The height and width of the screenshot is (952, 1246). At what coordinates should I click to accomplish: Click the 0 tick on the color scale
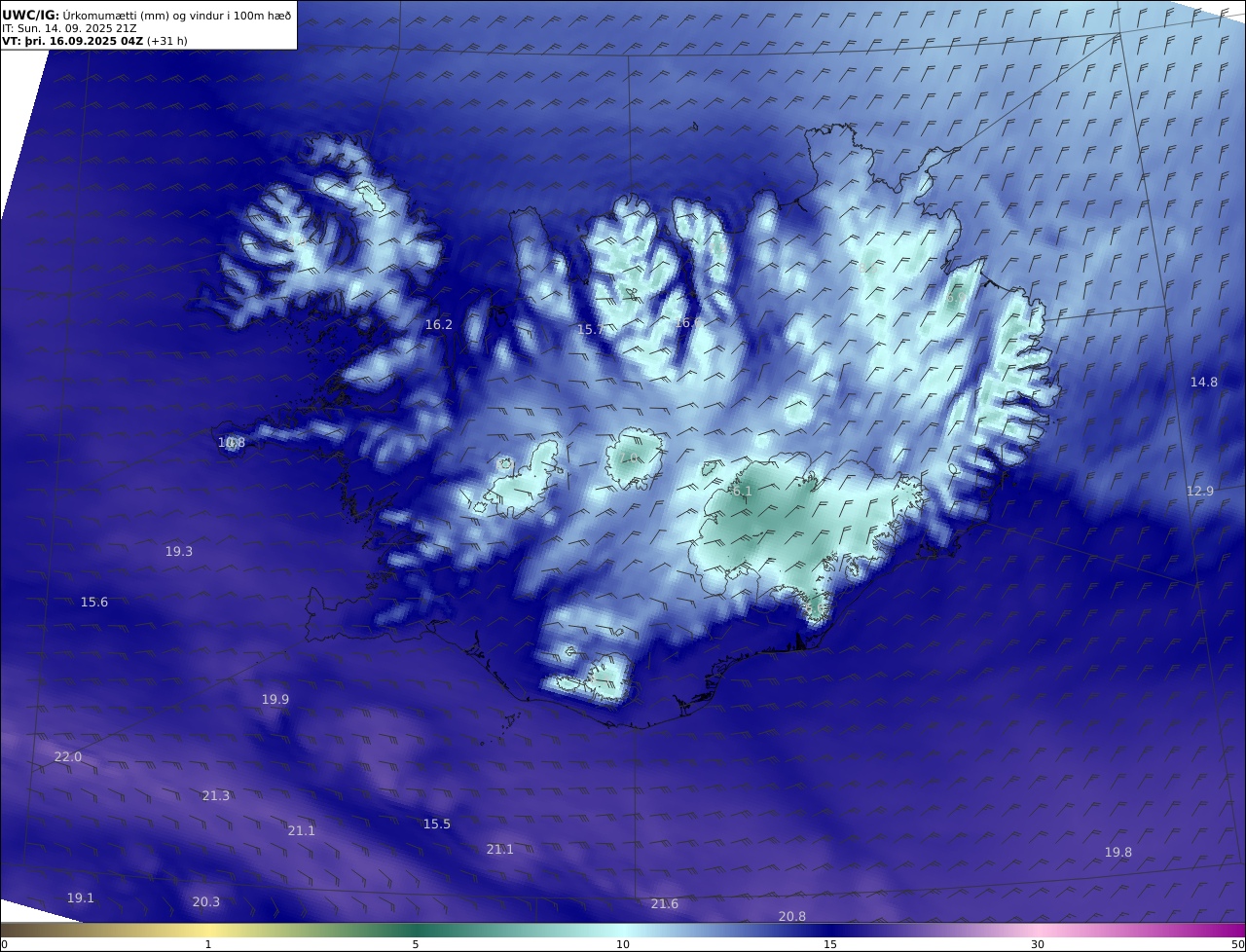[4, 944]
